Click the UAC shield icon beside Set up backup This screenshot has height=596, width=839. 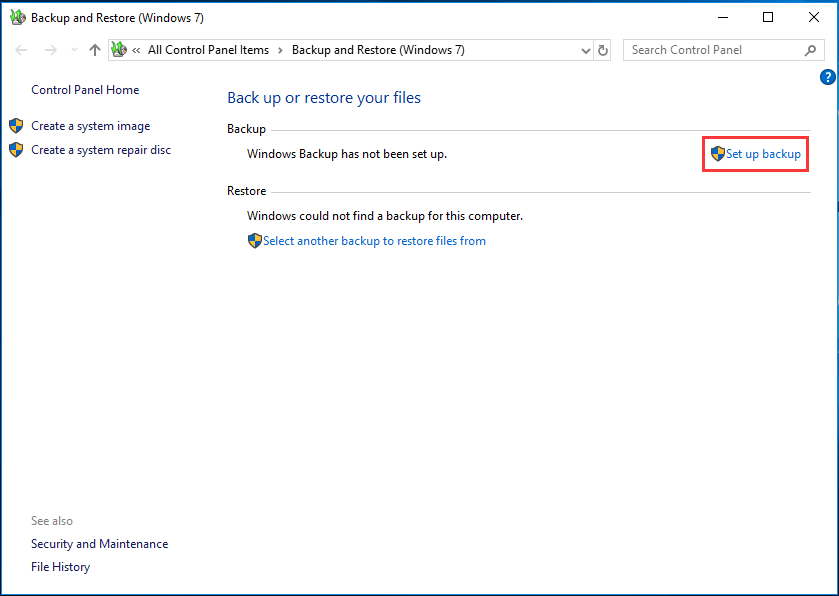click(718, 154)
